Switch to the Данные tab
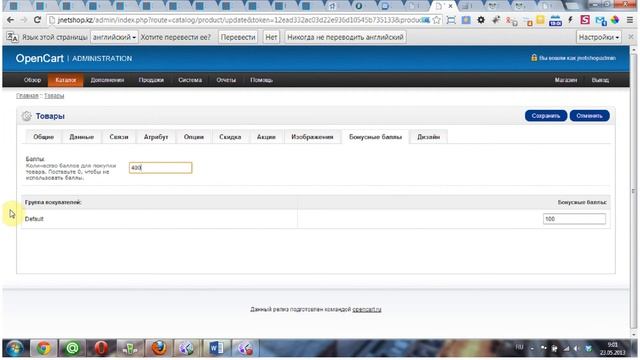 click(82, 137)
